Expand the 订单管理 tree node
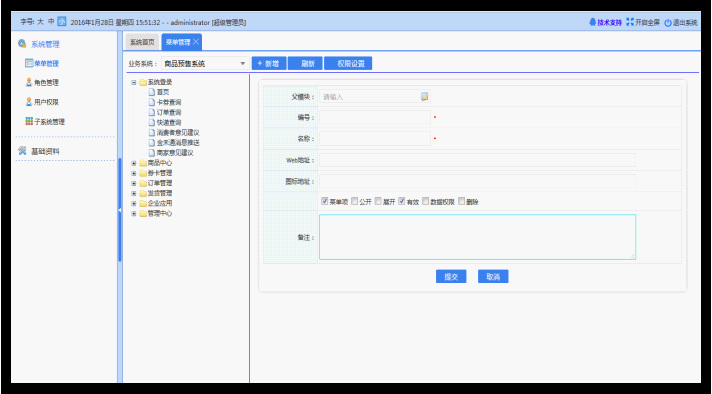Screen dimensions: 712x394 coord(134,183)
